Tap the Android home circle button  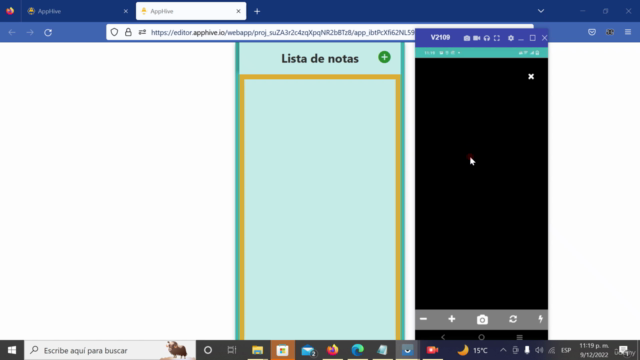[481, 337]
